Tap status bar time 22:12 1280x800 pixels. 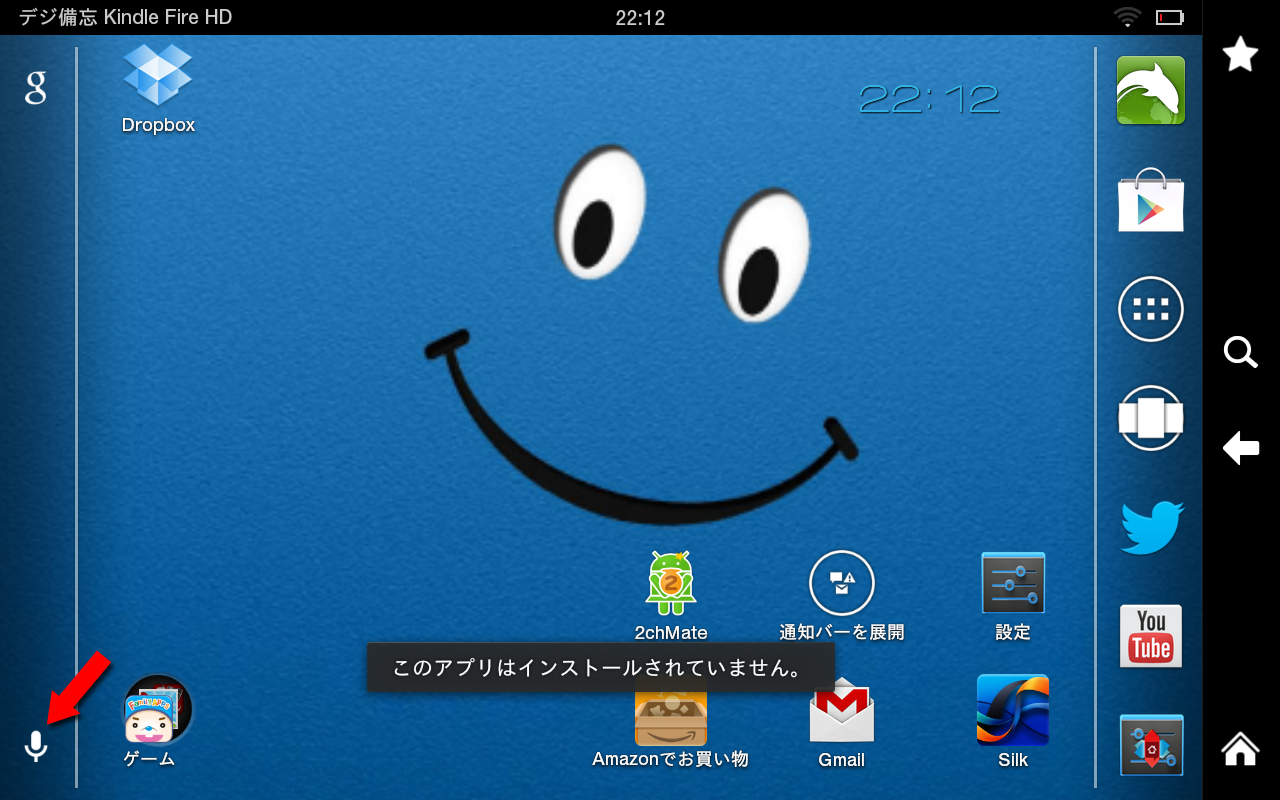coord(640,18)
